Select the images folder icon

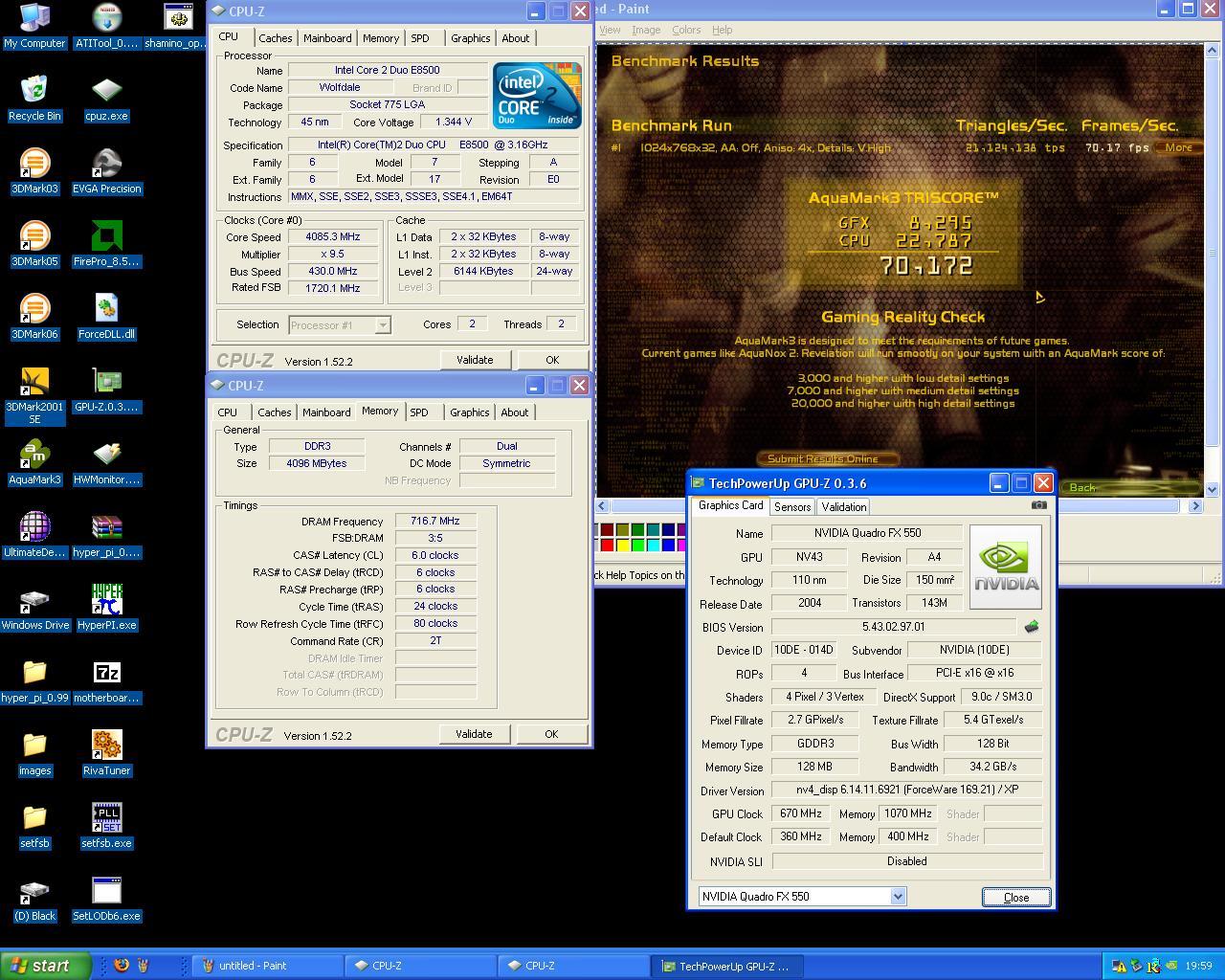[34, 753]
